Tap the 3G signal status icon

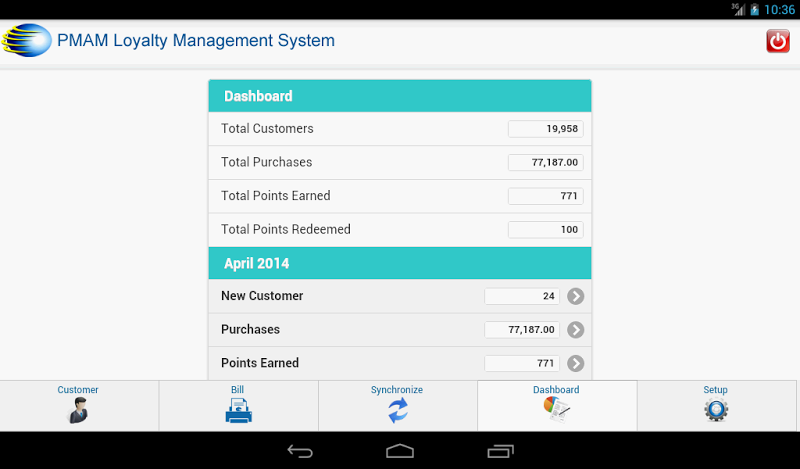tap(738, 9)
